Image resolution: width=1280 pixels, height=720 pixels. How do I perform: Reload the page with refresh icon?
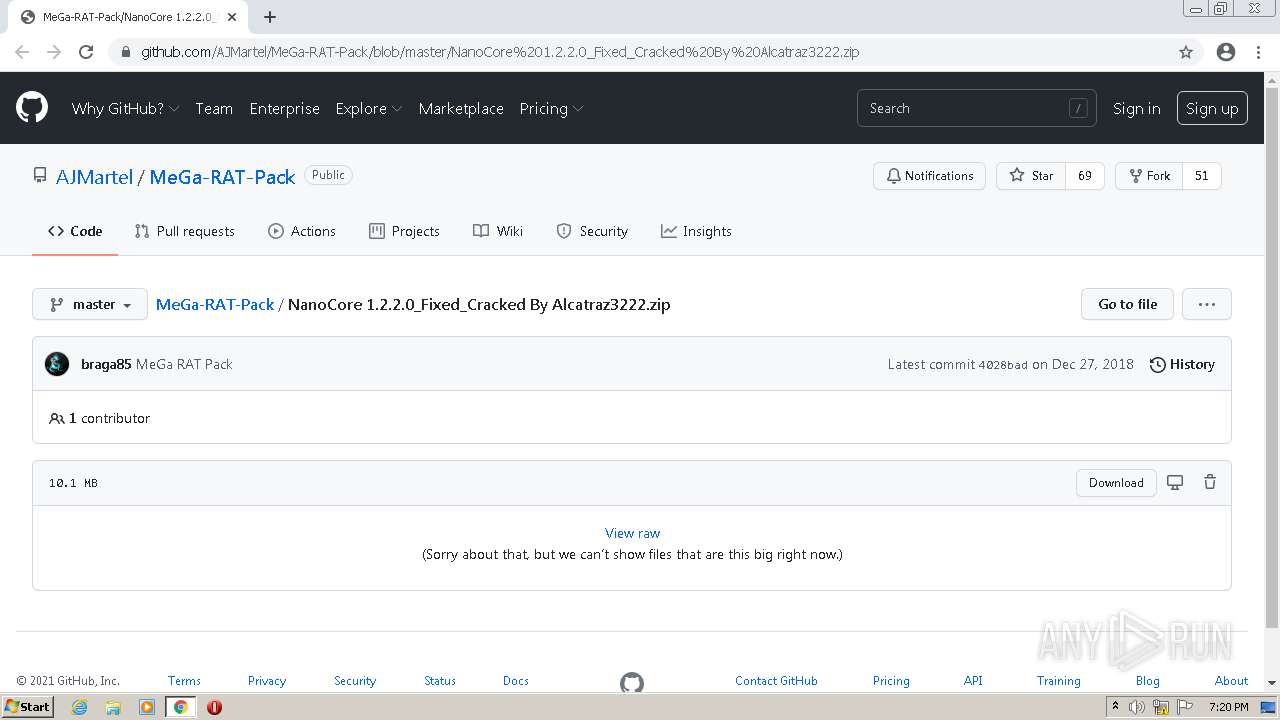86,52
